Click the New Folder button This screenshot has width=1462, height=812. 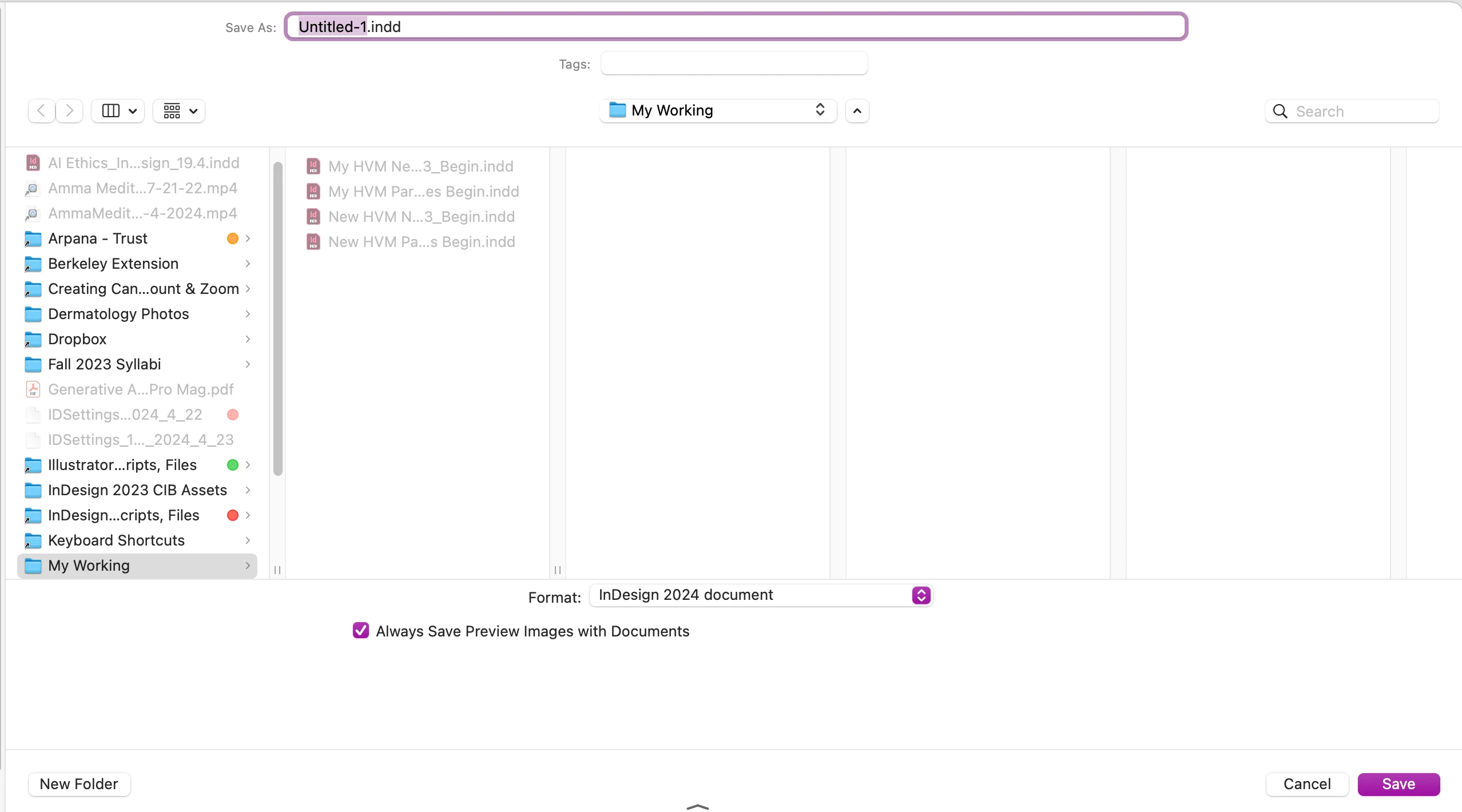coord(79,784)
